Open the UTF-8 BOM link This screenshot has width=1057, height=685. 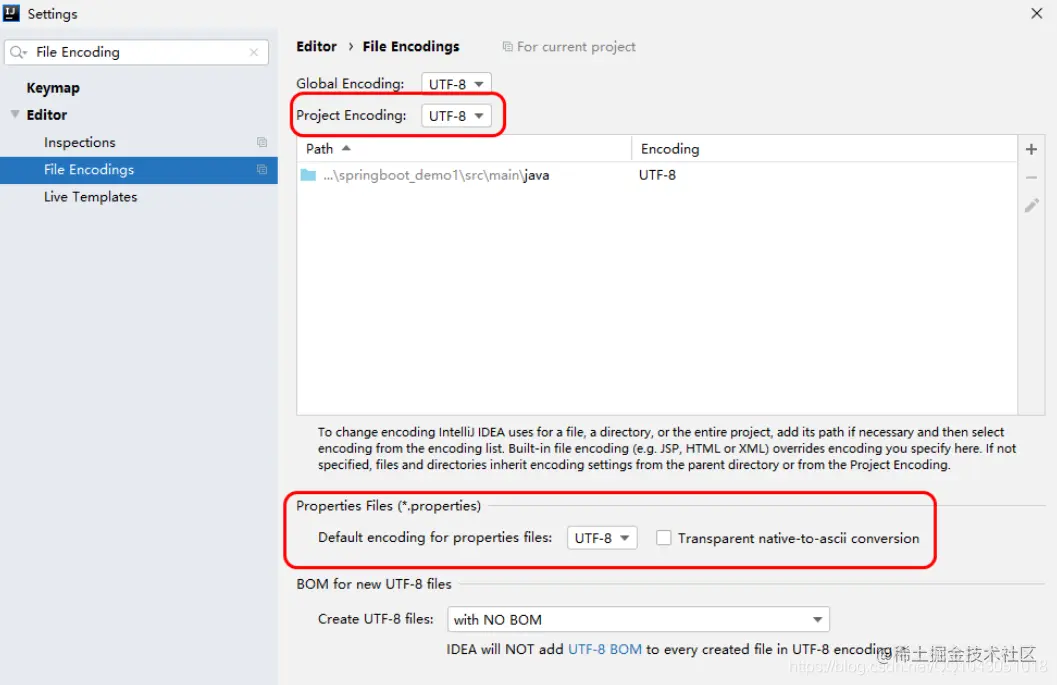(x=605, y=649)
